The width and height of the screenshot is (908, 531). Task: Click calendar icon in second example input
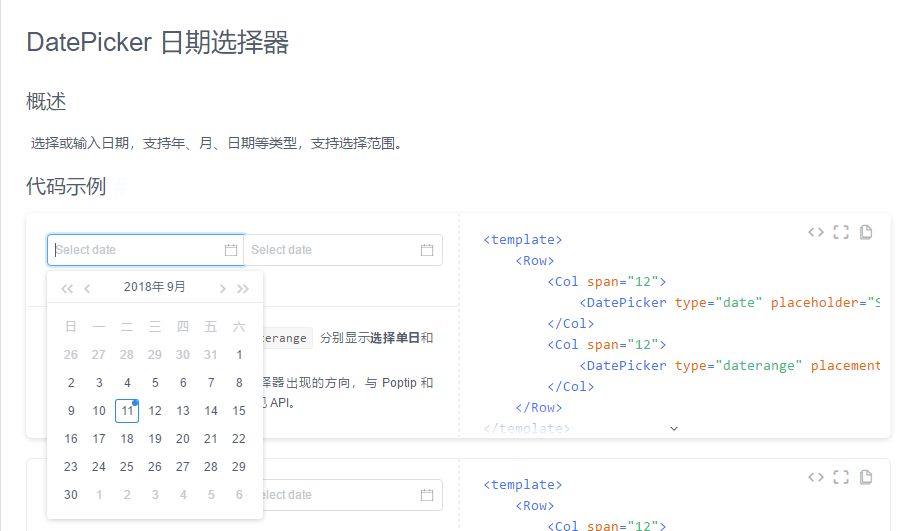(x=427, y=495)
